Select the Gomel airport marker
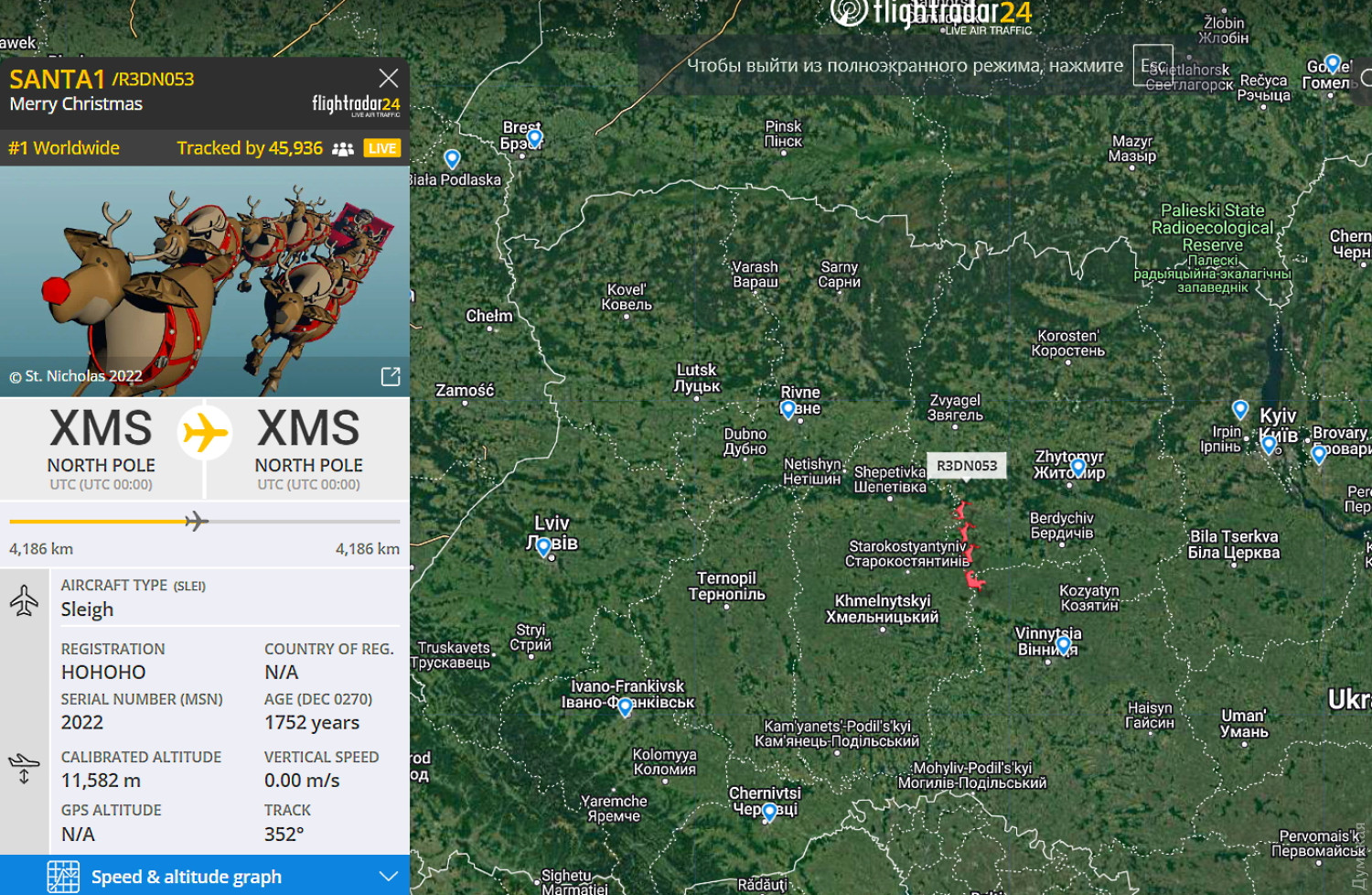The width and height of the screenshot is (1372, 895). (x=1333, y=64)
